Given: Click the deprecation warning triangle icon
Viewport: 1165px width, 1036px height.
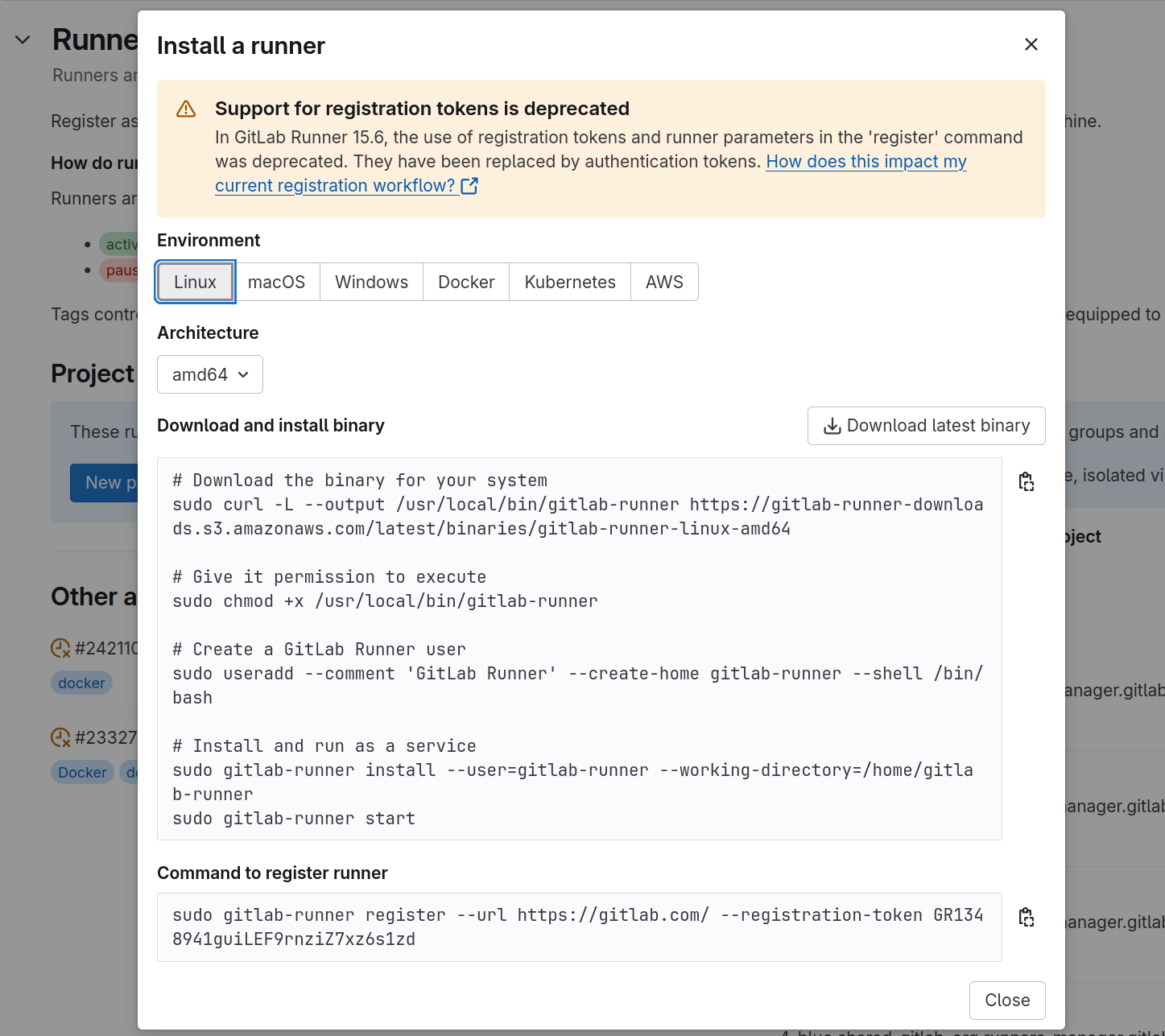Looking at the screenshot, I should tap(186, 109).
